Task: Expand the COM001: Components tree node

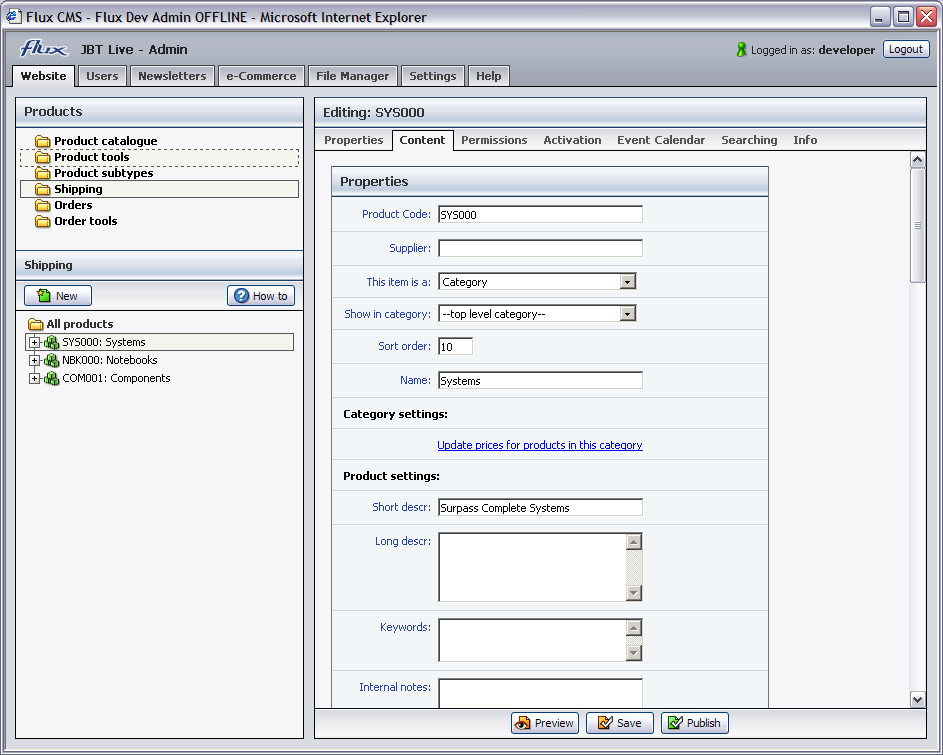Action: pos(34,378)
